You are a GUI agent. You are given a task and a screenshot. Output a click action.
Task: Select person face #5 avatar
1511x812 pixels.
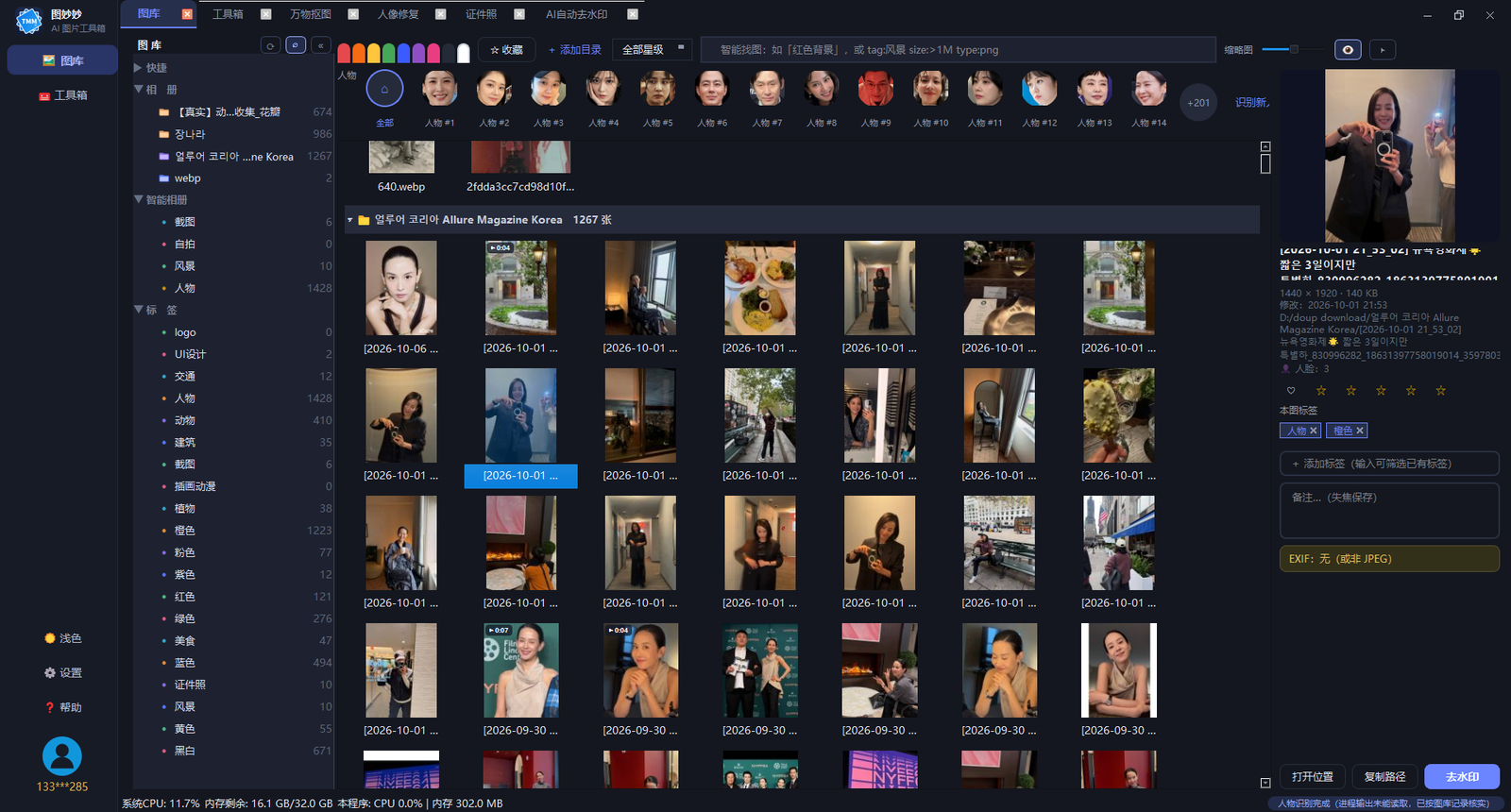coord(657,89)
